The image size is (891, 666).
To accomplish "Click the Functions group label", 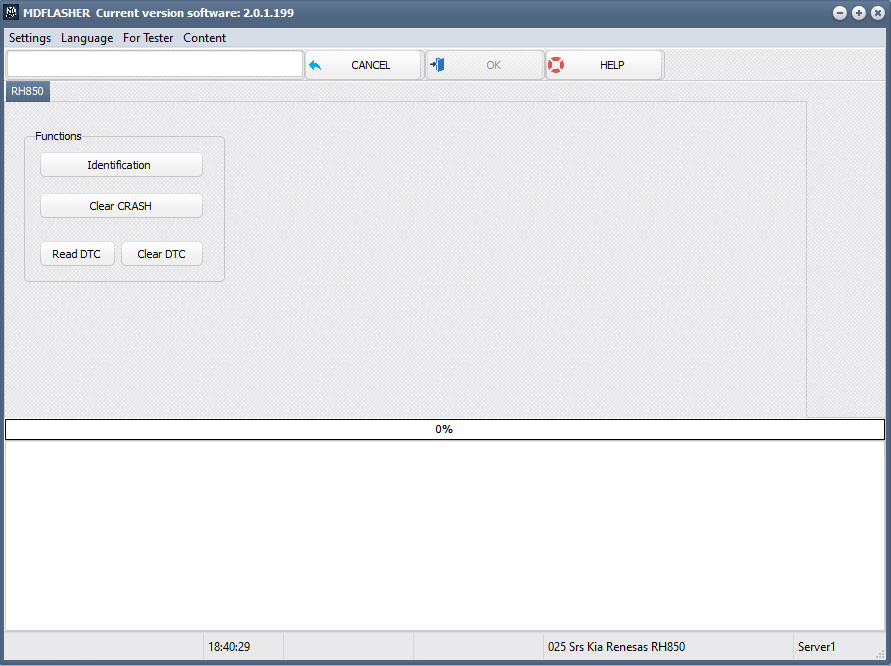I will (58, 136).
